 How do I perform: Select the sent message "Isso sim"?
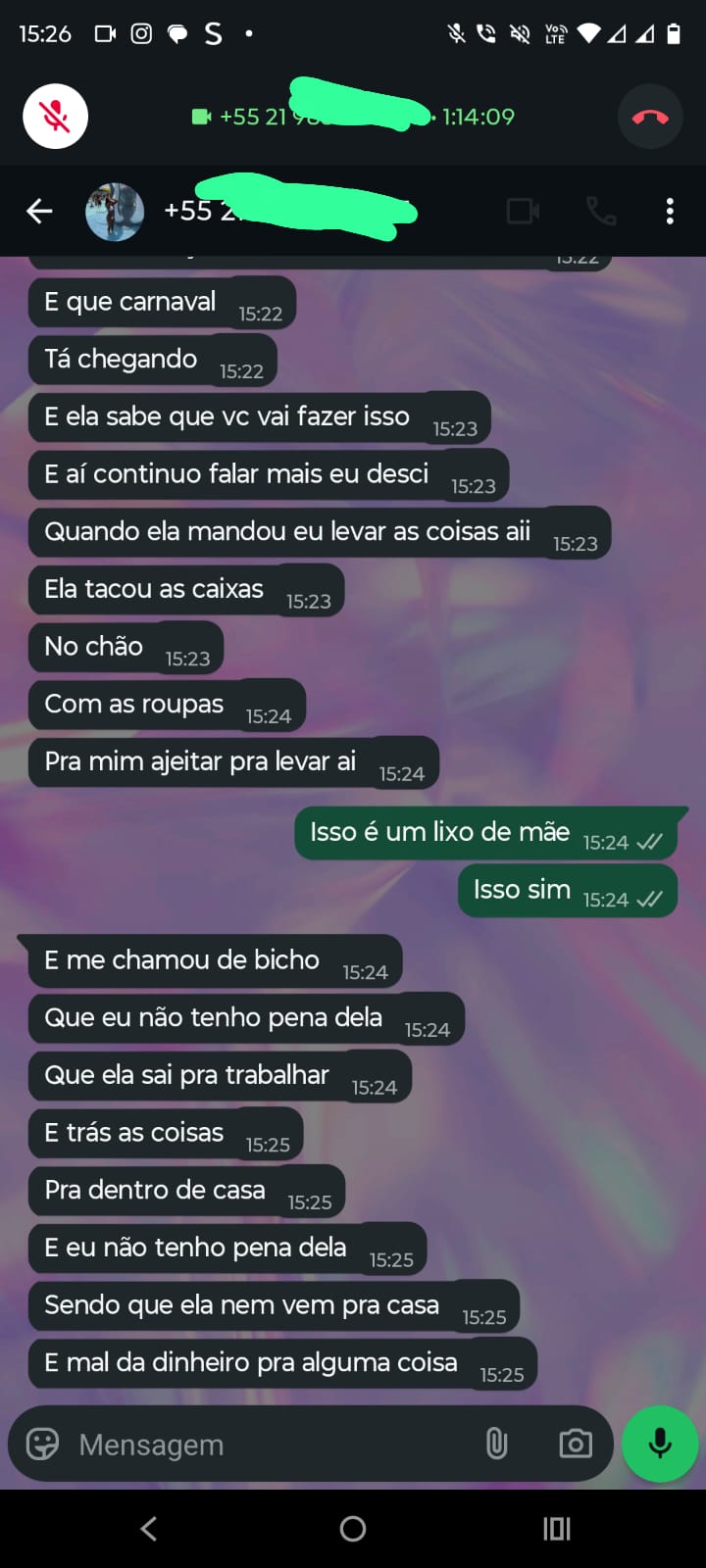tap(568, 891)
